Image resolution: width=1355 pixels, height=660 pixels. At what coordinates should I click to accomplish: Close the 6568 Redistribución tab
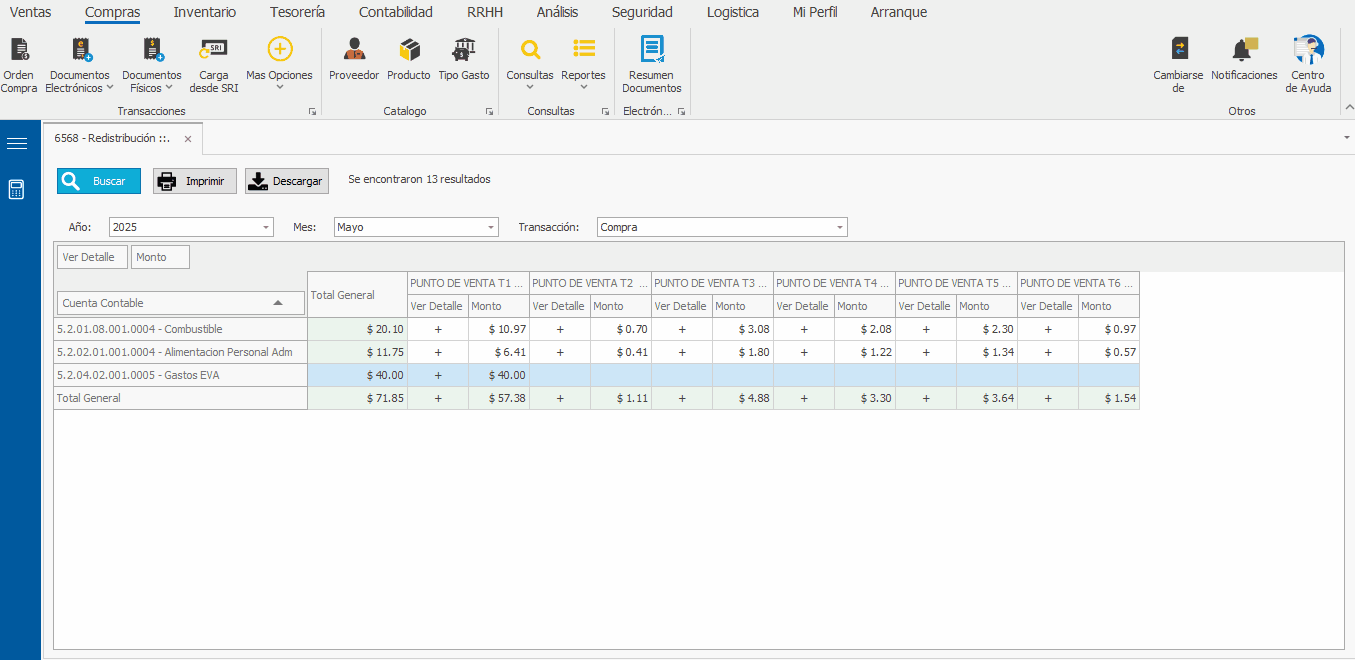click(x=187, y=139)
